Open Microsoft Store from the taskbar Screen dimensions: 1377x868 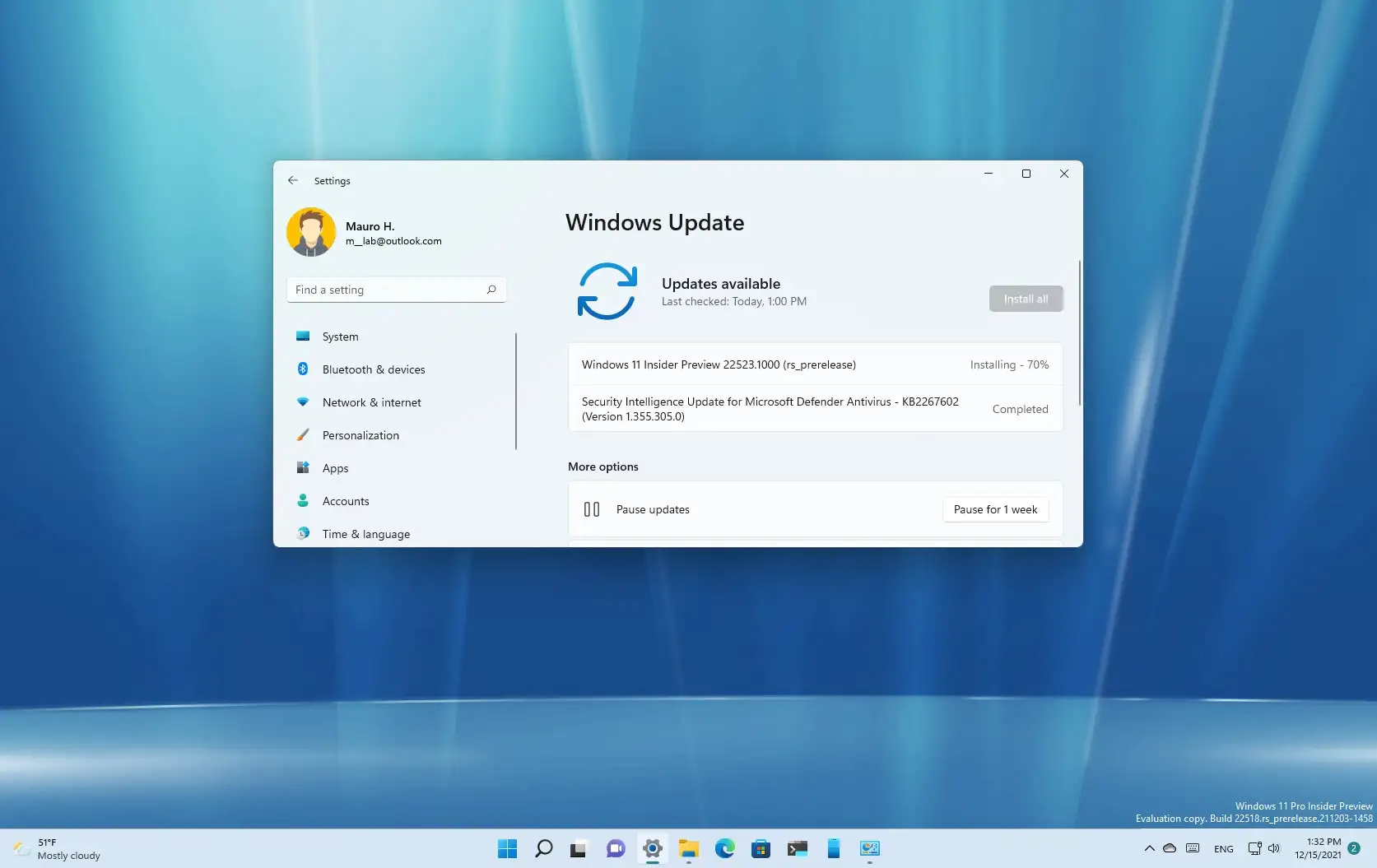(761, 848)
